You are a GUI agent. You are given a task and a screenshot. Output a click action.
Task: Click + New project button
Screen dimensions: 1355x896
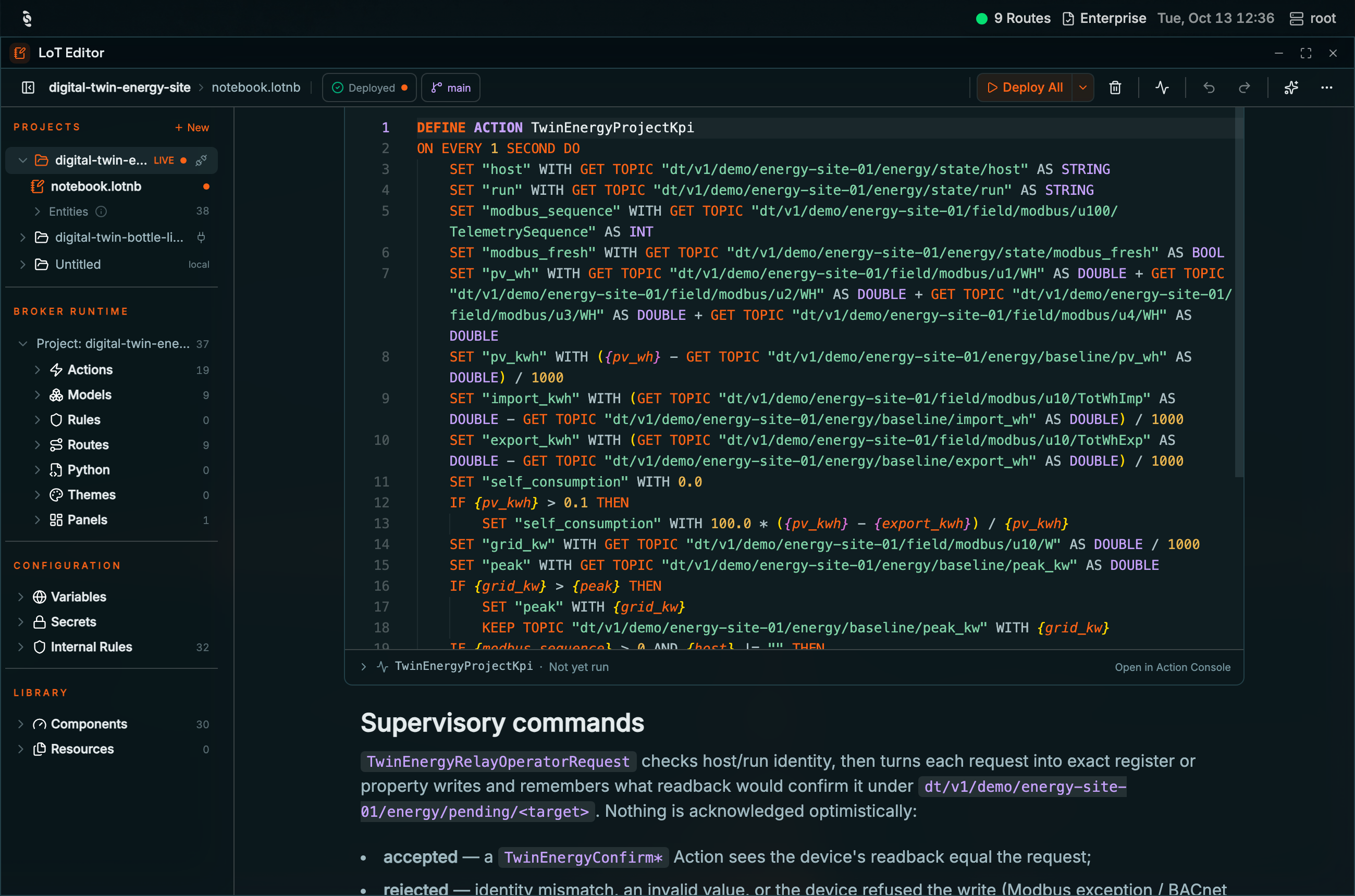(x=192, y=128)
